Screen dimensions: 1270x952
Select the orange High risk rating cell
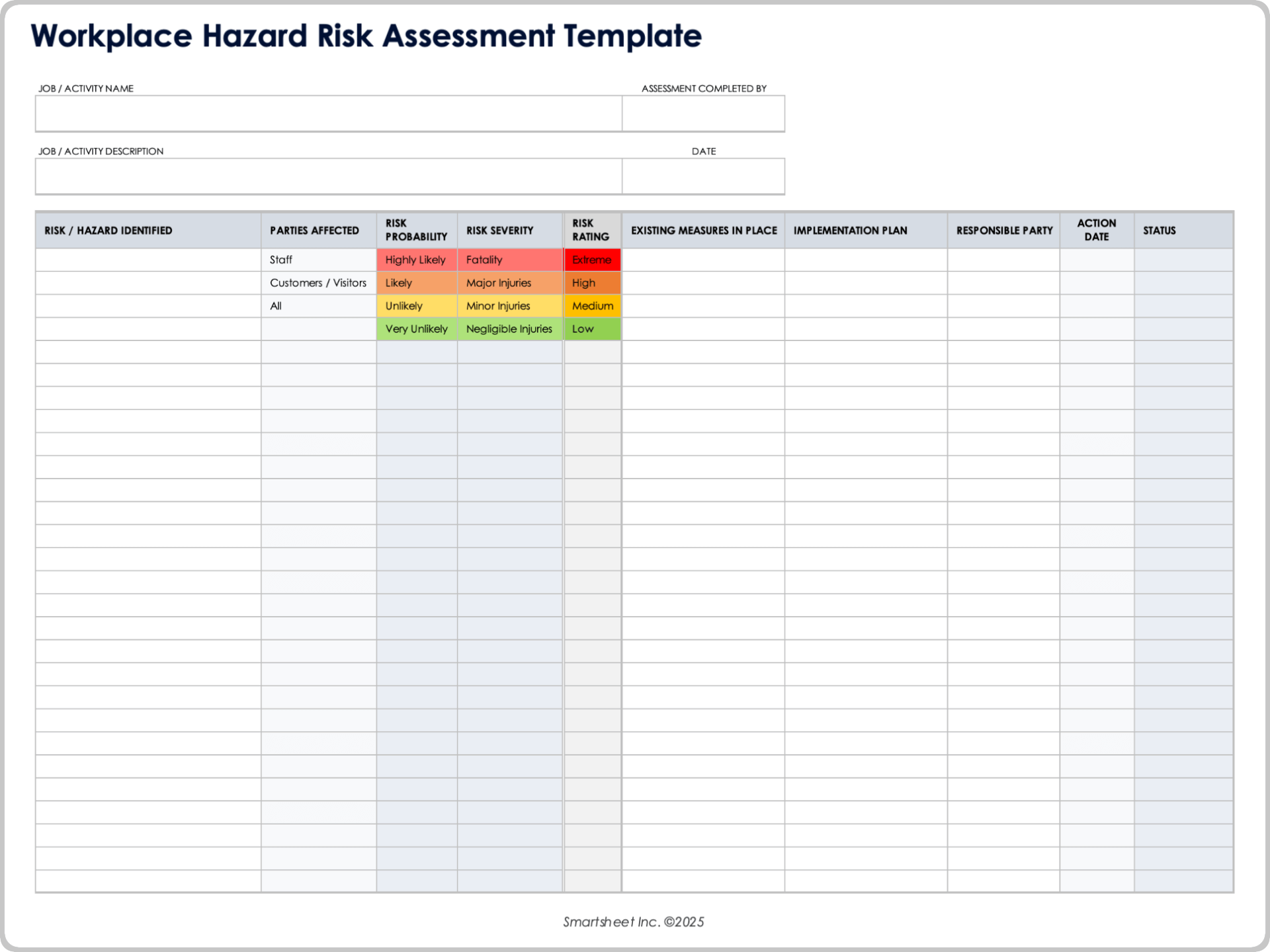(592, 282)
